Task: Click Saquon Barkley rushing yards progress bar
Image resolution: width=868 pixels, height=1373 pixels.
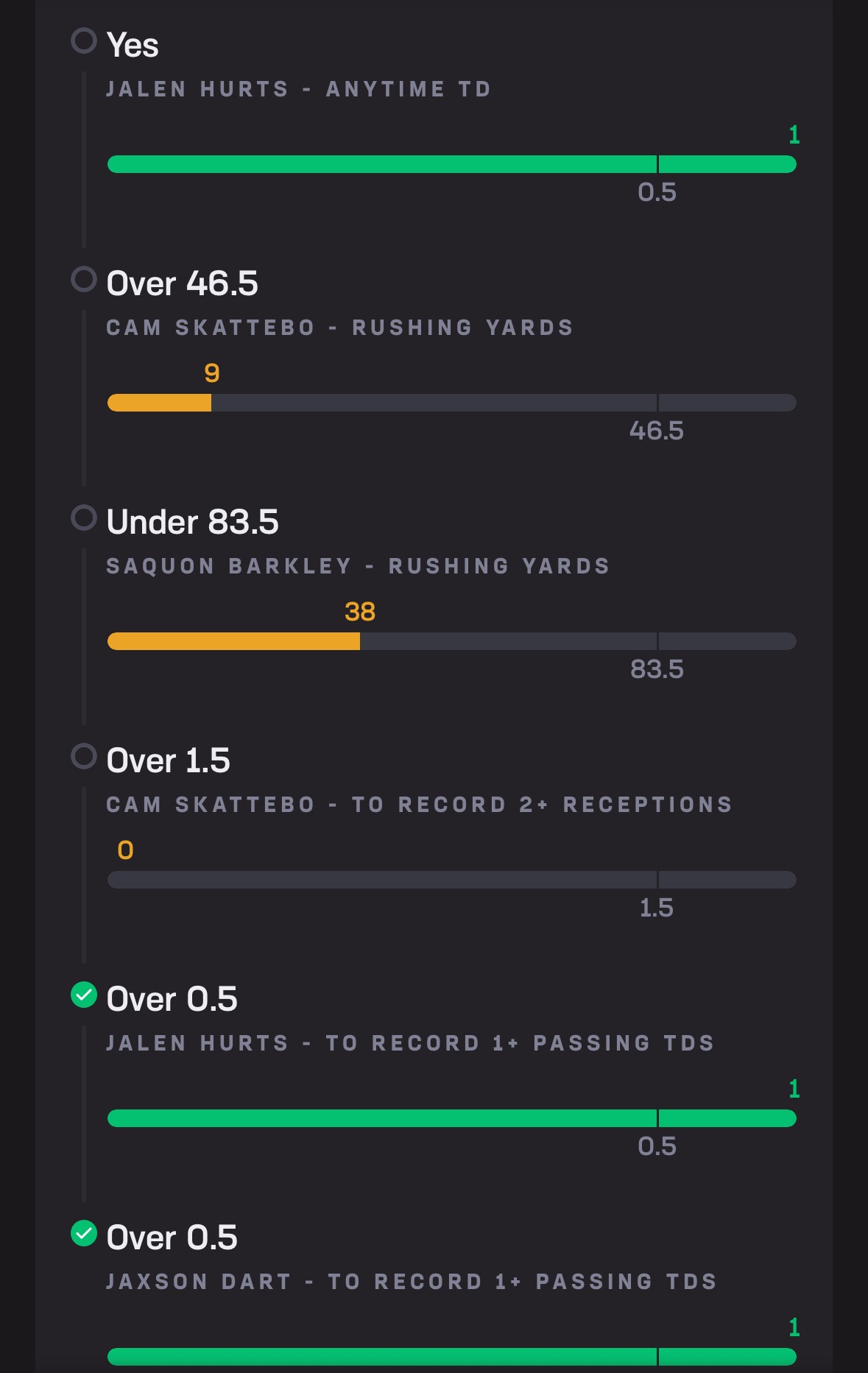Action: pyautogui.click(x=451, y=641)
